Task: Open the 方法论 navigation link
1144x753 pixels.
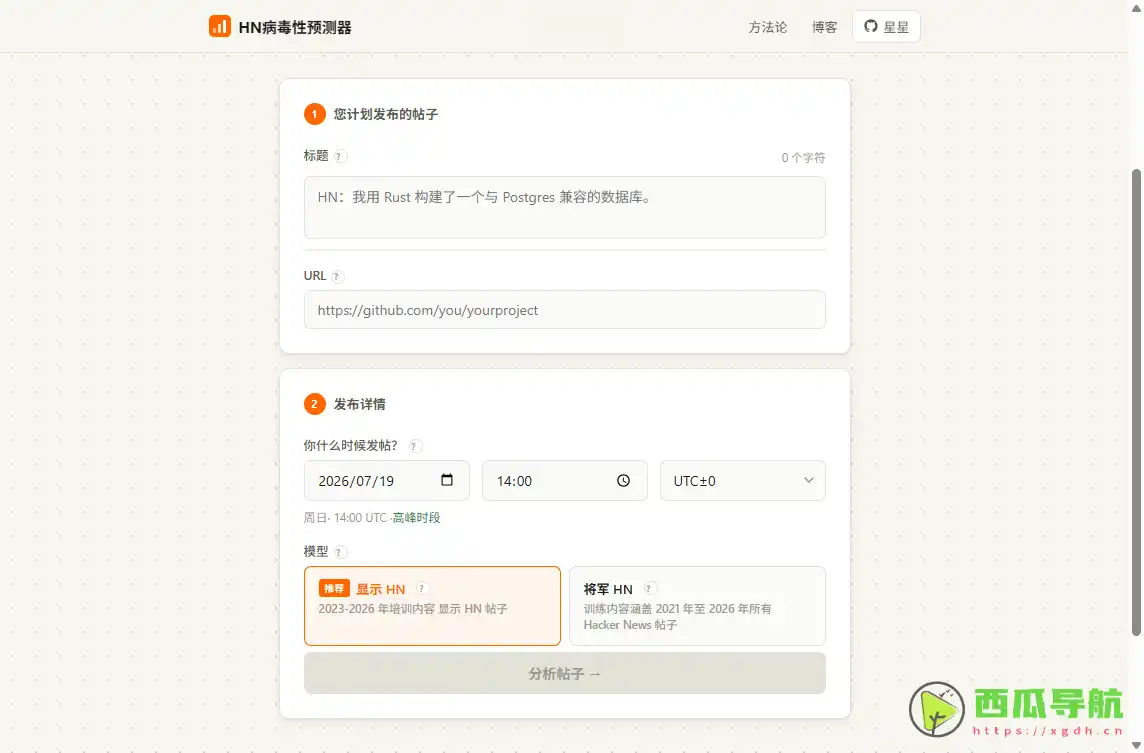Action: (x=768, y=27)
